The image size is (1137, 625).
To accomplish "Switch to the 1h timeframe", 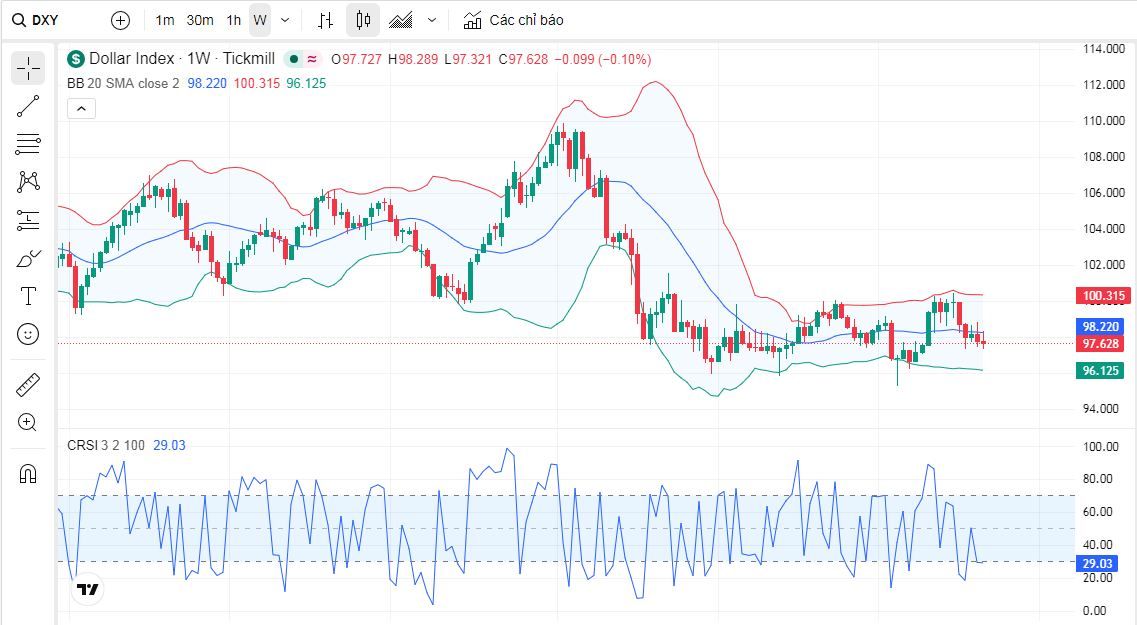I will 233,20.
